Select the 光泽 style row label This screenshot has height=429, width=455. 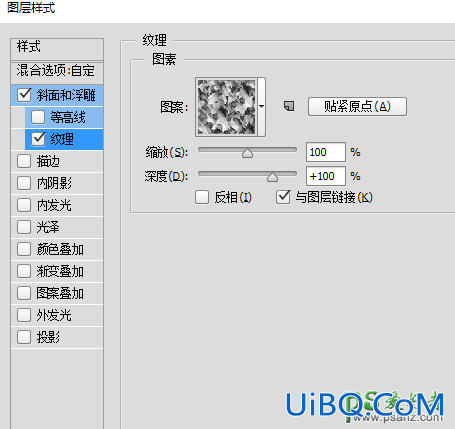(48, 227)
